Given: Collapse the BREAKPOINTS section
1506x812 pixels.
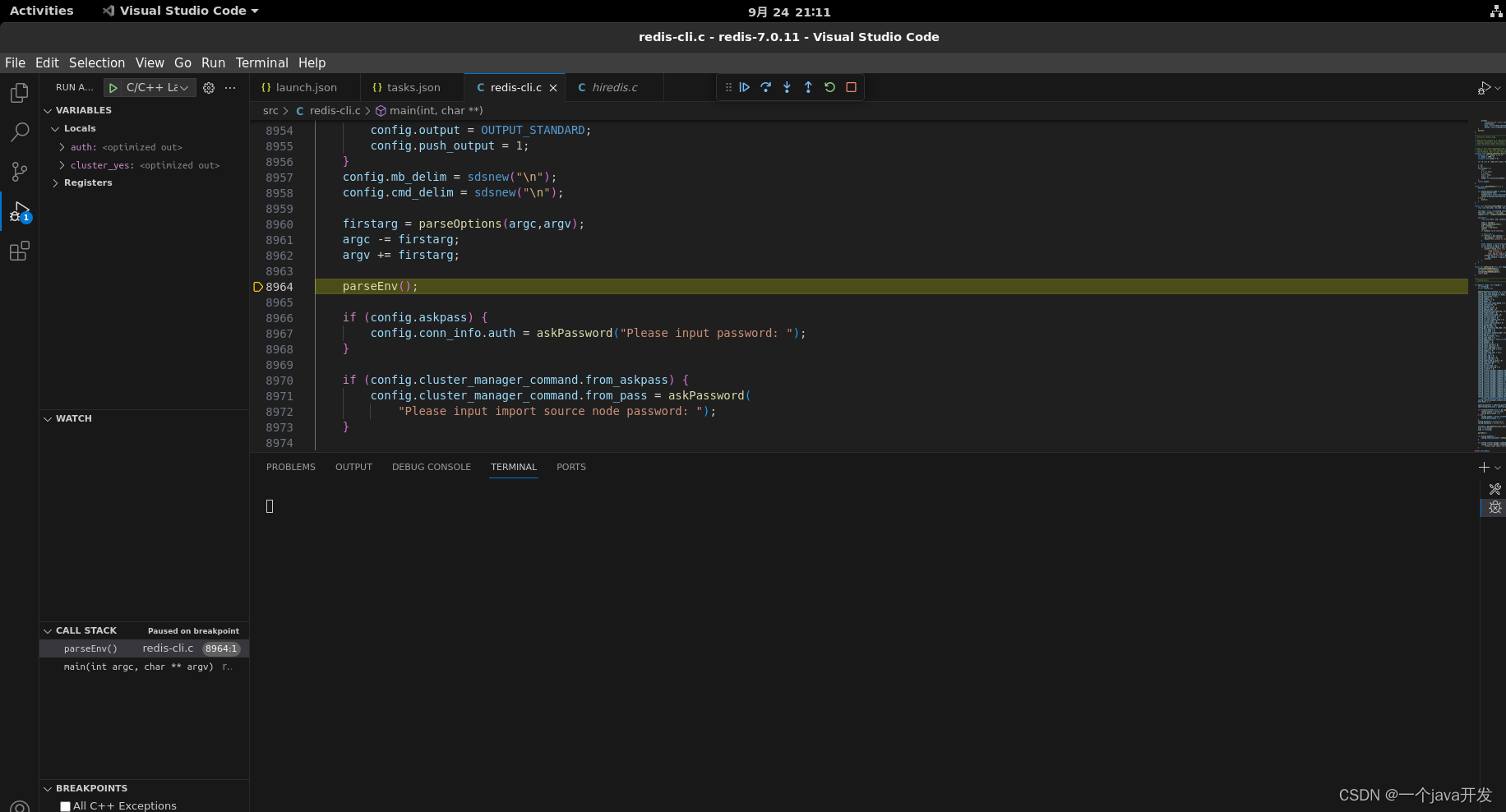Looking at the screenshot, I should (48, 789).
